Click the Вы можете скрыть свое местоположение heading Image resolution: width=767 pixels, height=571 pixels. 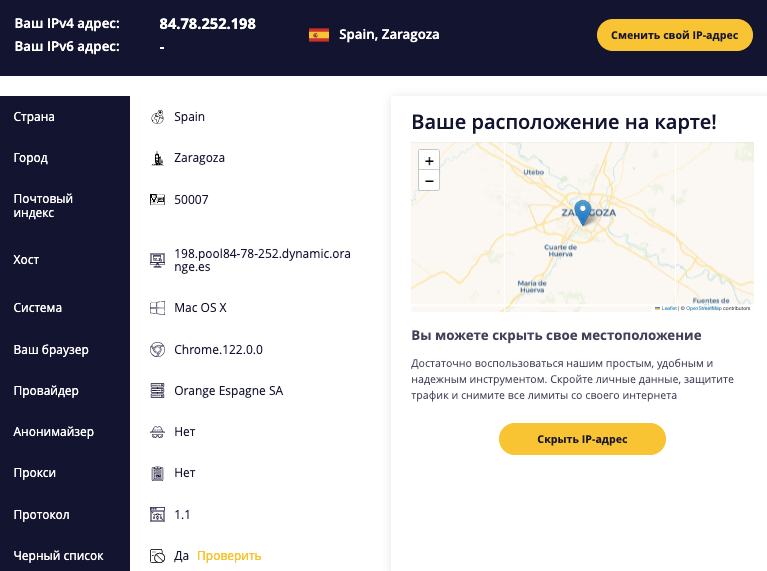[556, 336]
